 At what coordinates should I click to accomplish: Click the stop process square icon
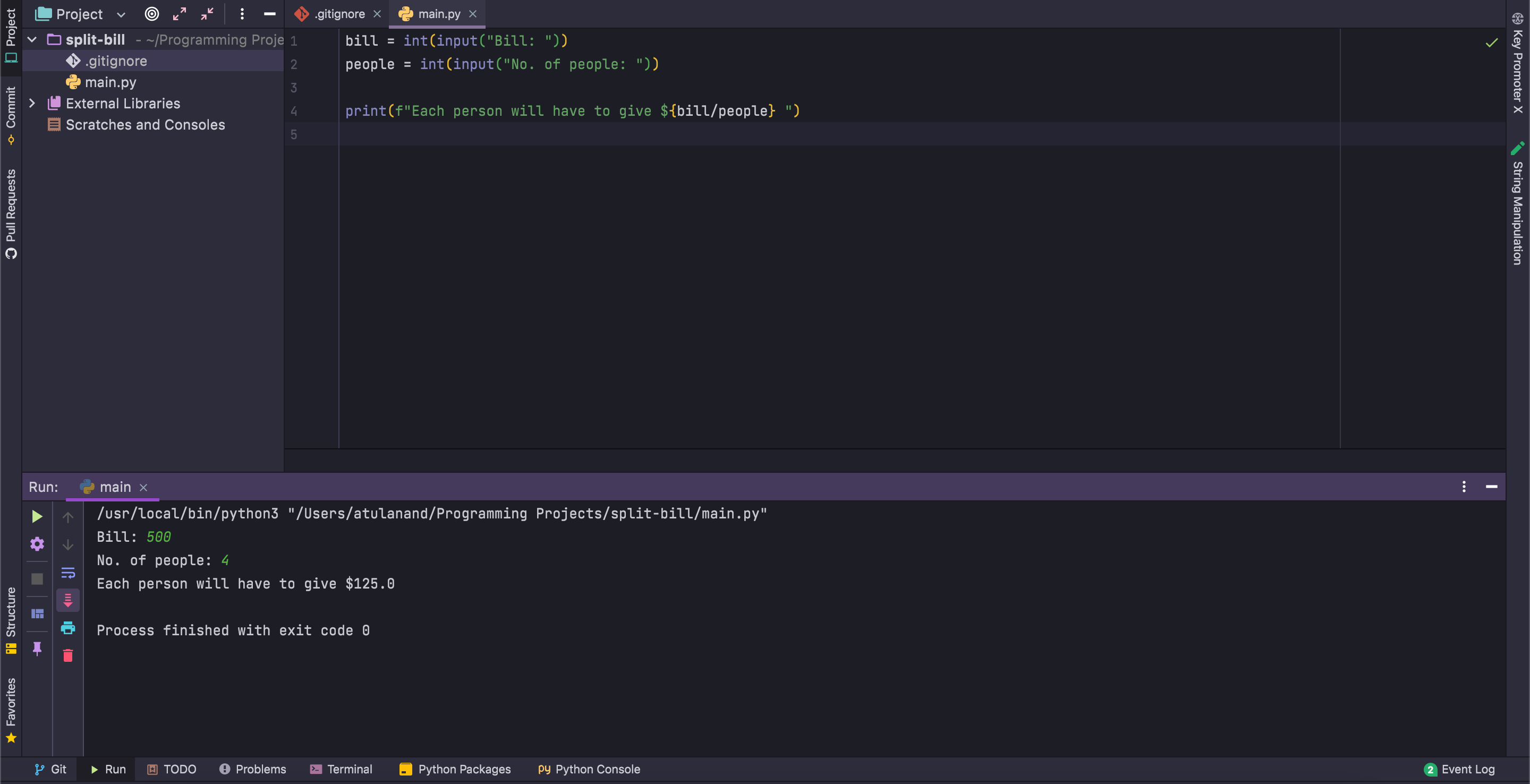point(37,578)
